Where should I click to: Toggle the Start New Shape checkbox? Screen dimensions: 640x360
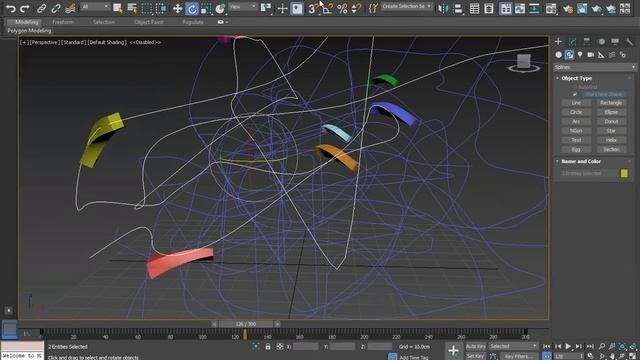(575, 94)
